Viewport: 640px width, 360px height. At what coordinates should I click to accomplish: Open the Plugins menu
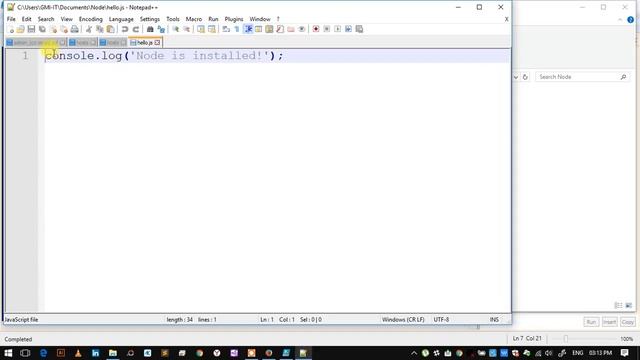(x=234, y=19)
